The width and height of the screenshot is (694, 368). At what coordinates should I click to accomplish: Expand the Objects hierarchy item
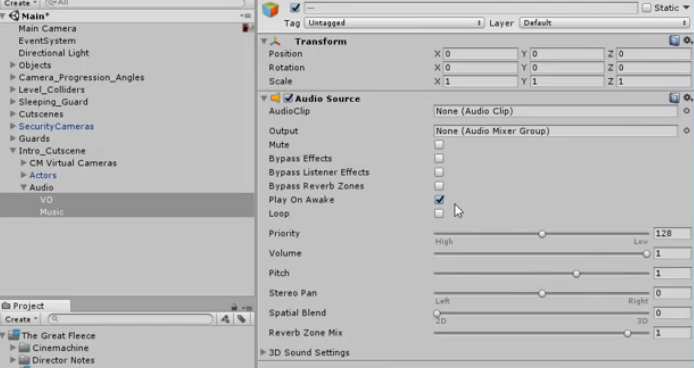pos(13,65)
